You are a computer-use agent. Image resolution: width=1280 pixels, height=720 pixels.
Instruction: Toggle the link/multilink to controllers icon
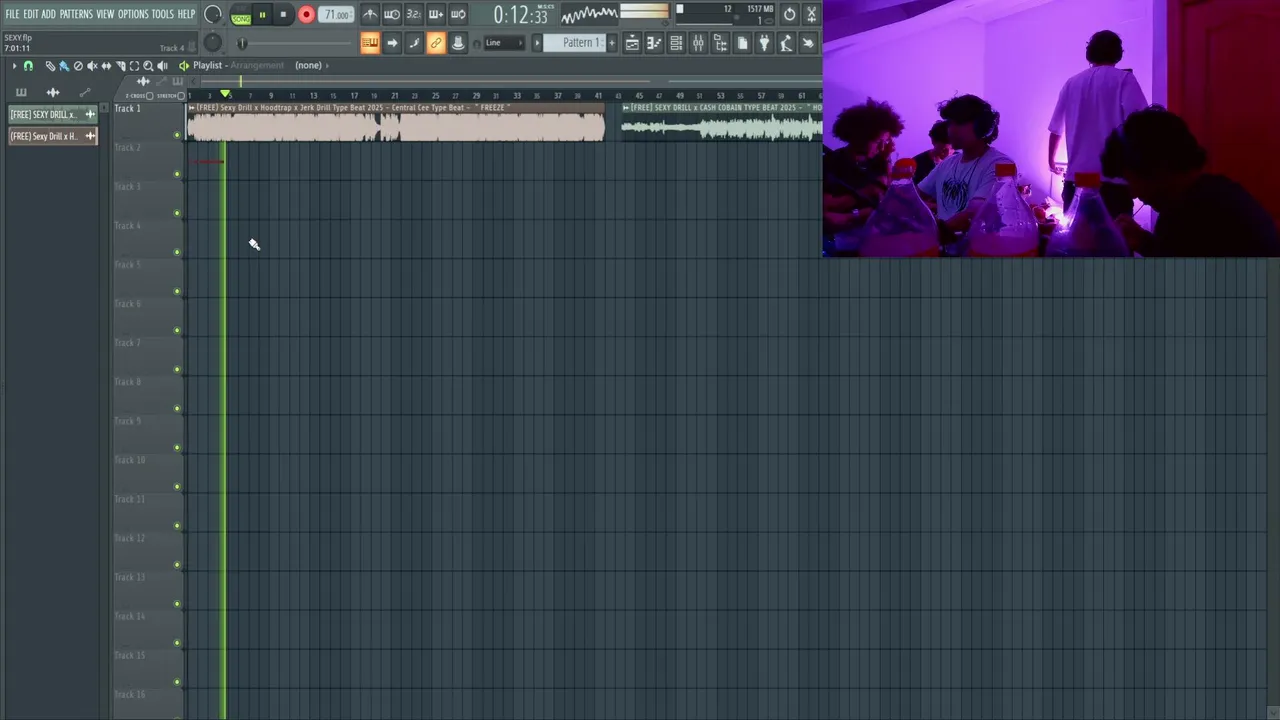(x=436, y=43)
